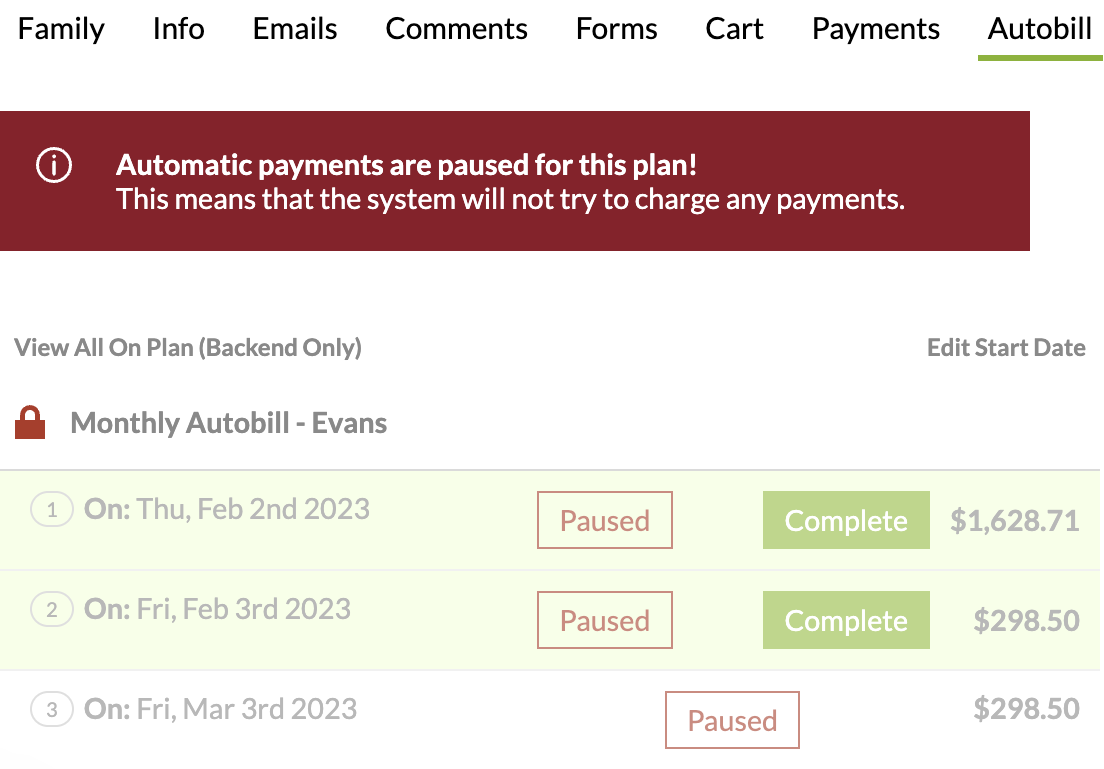Open View All On Plan (Backend Only)

pos(188,348)
